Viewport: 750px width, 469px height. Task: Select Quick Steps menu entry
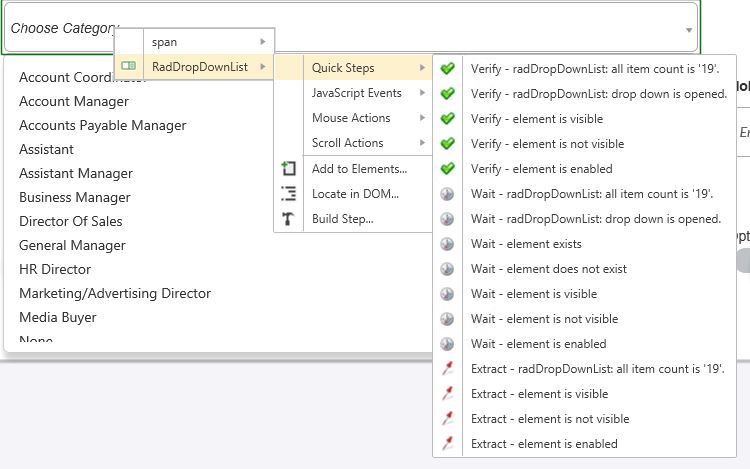[343, 68]
